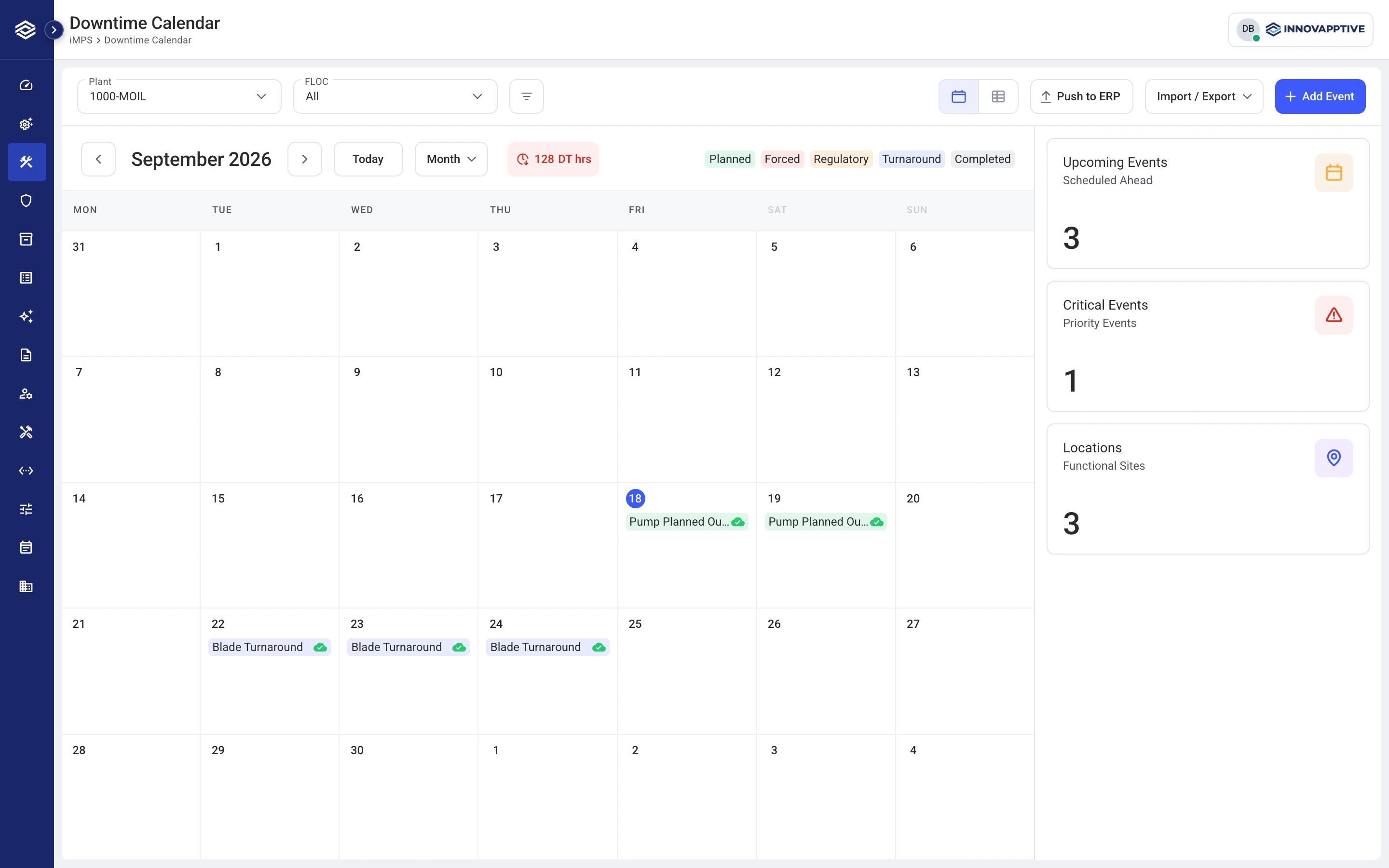Open the sliders tuning icon in sidebar
The height and width of the screenshot is (868, 1389).
(26, 509)
